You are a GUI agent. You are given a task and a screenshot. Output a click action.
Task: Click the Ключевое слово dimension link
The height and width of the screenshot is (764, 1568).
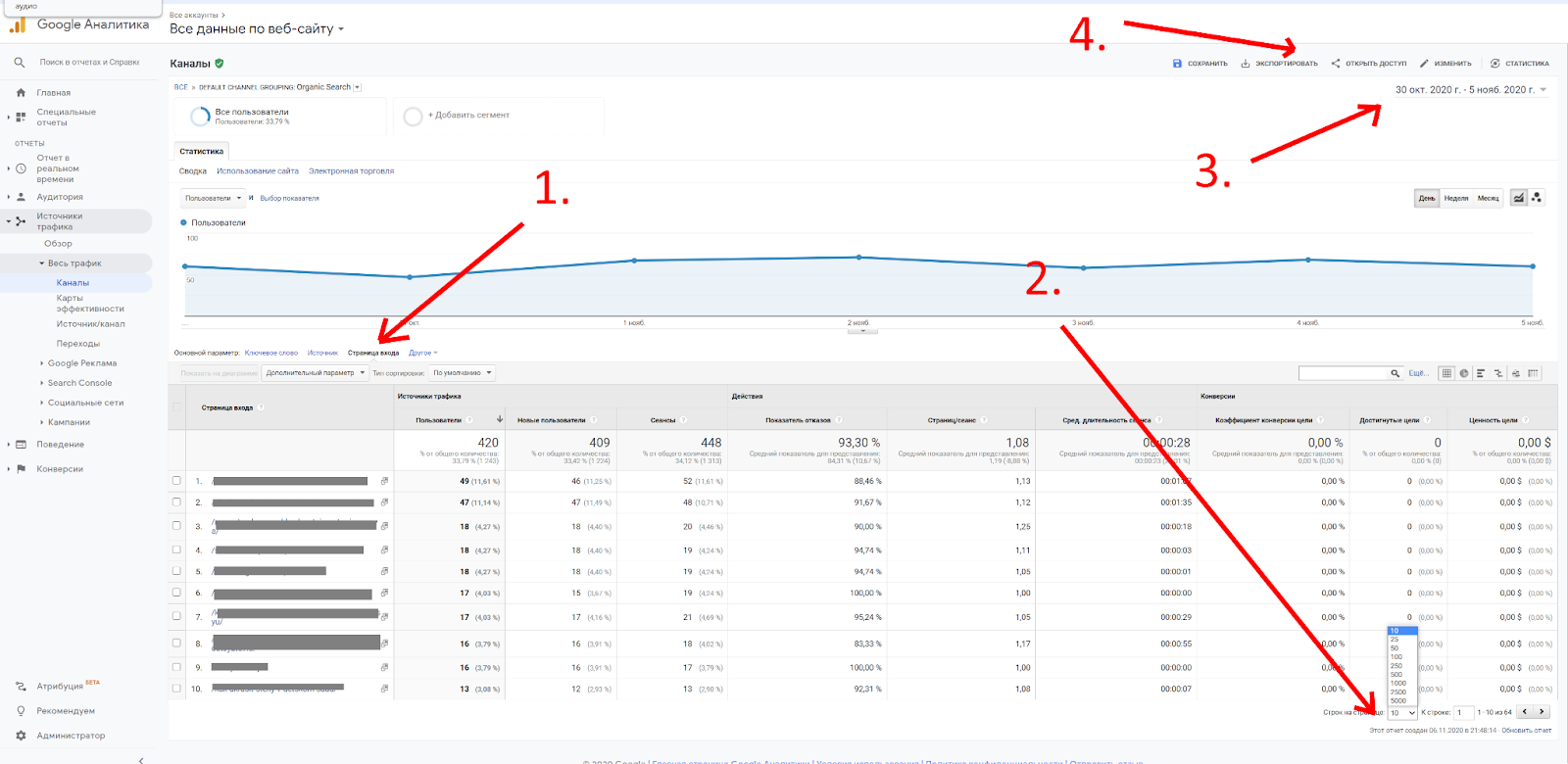coord(271,353)
